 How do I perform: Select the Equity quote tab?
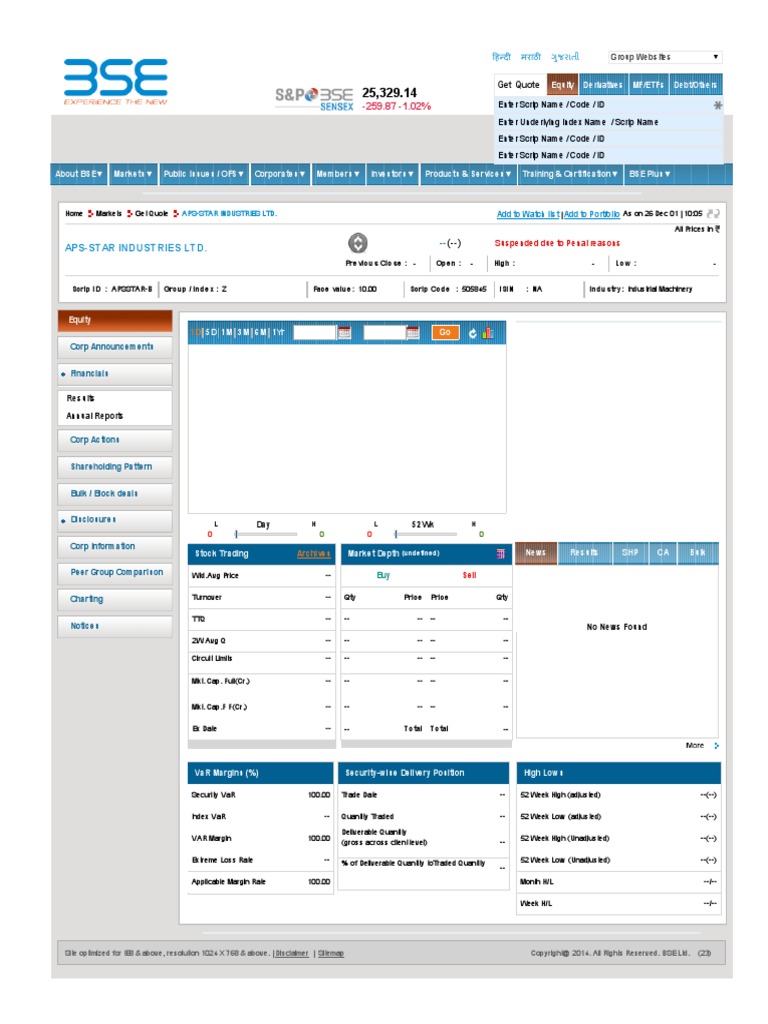coord(562,85)
